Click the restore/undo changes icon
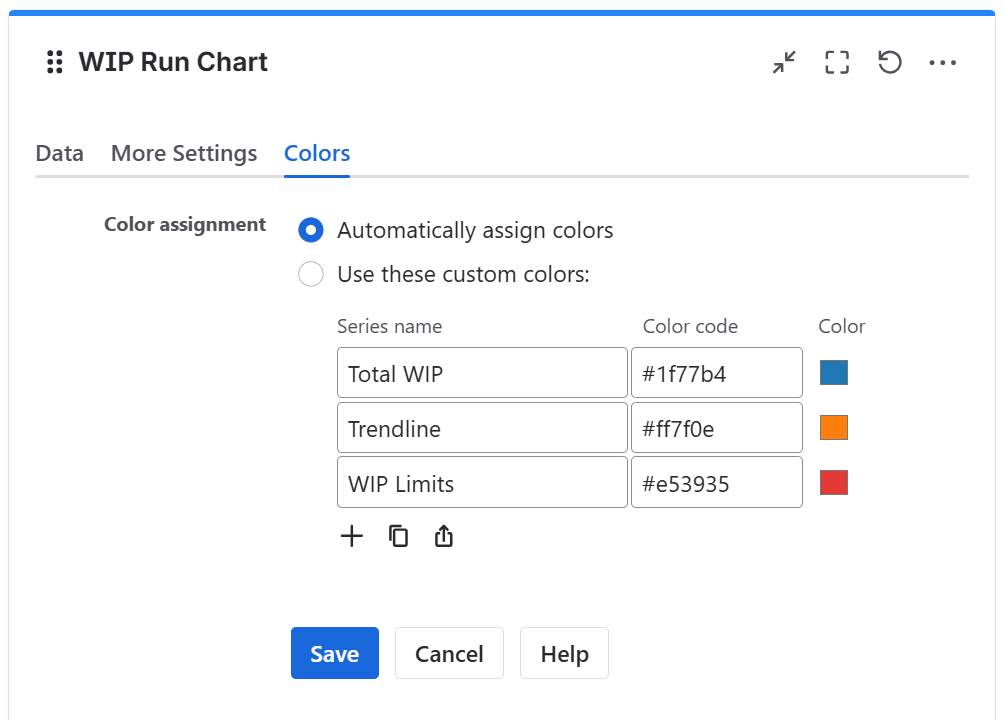Image resolution: width=1005 pixels, height=720 pixels. [x=890, y=62]
